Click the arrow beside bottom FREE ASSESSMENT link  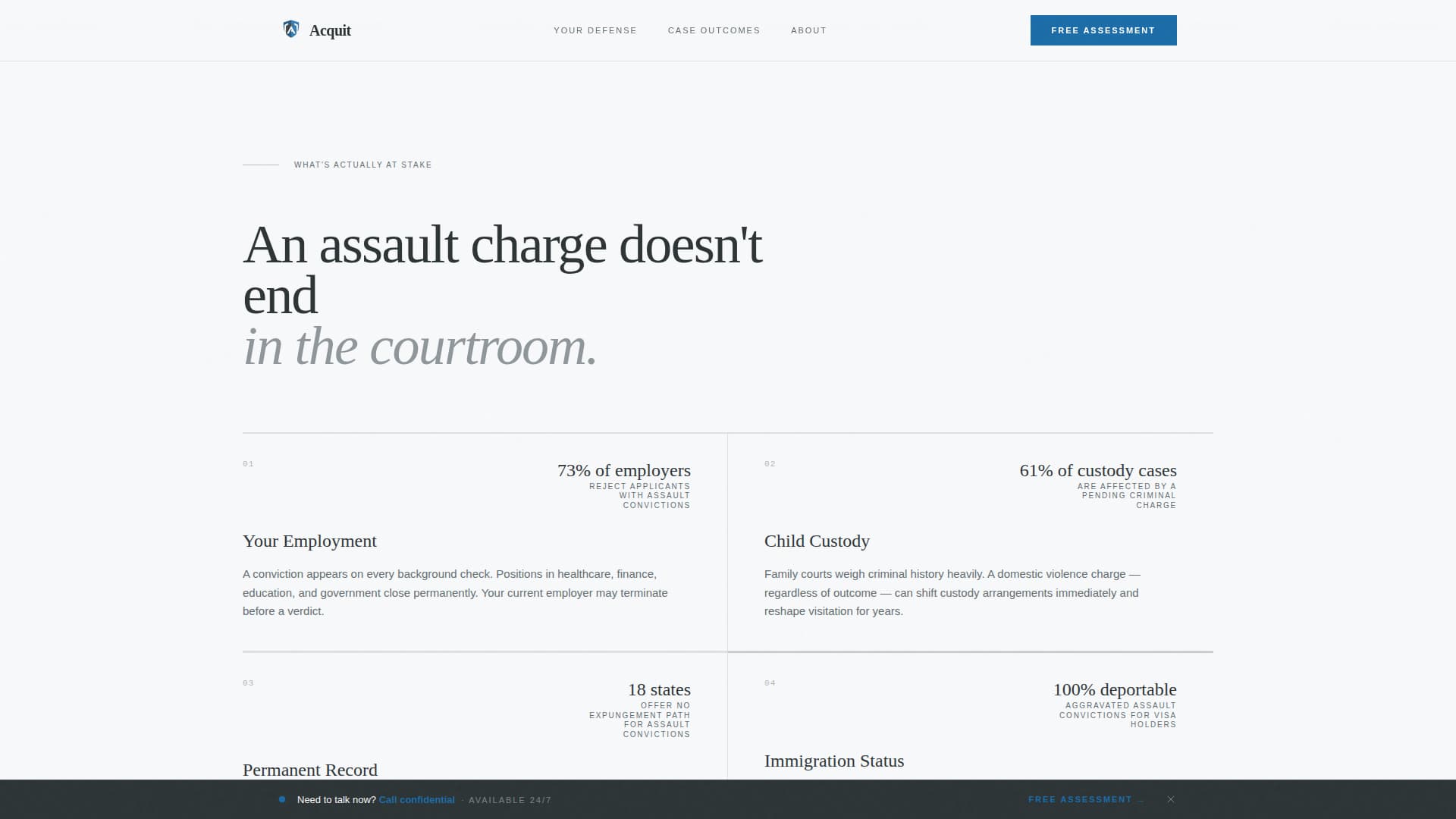point(1141,800)
